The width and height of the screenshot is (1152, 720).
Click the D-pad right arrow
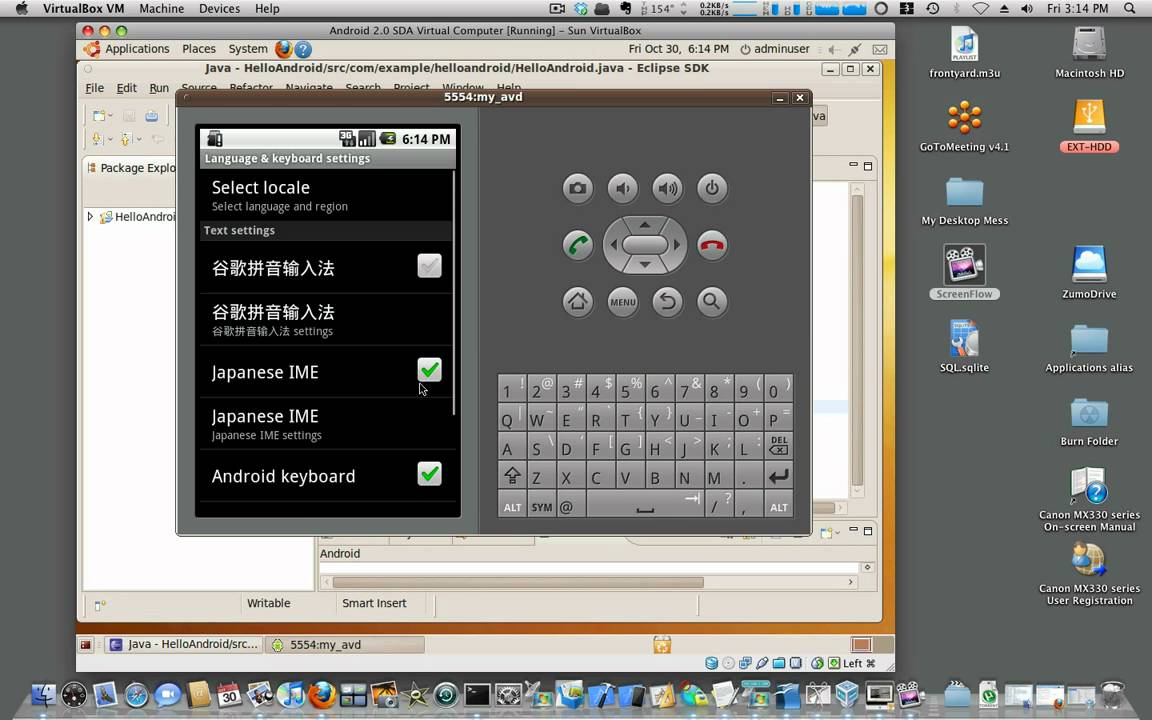(x=677, y=245)
